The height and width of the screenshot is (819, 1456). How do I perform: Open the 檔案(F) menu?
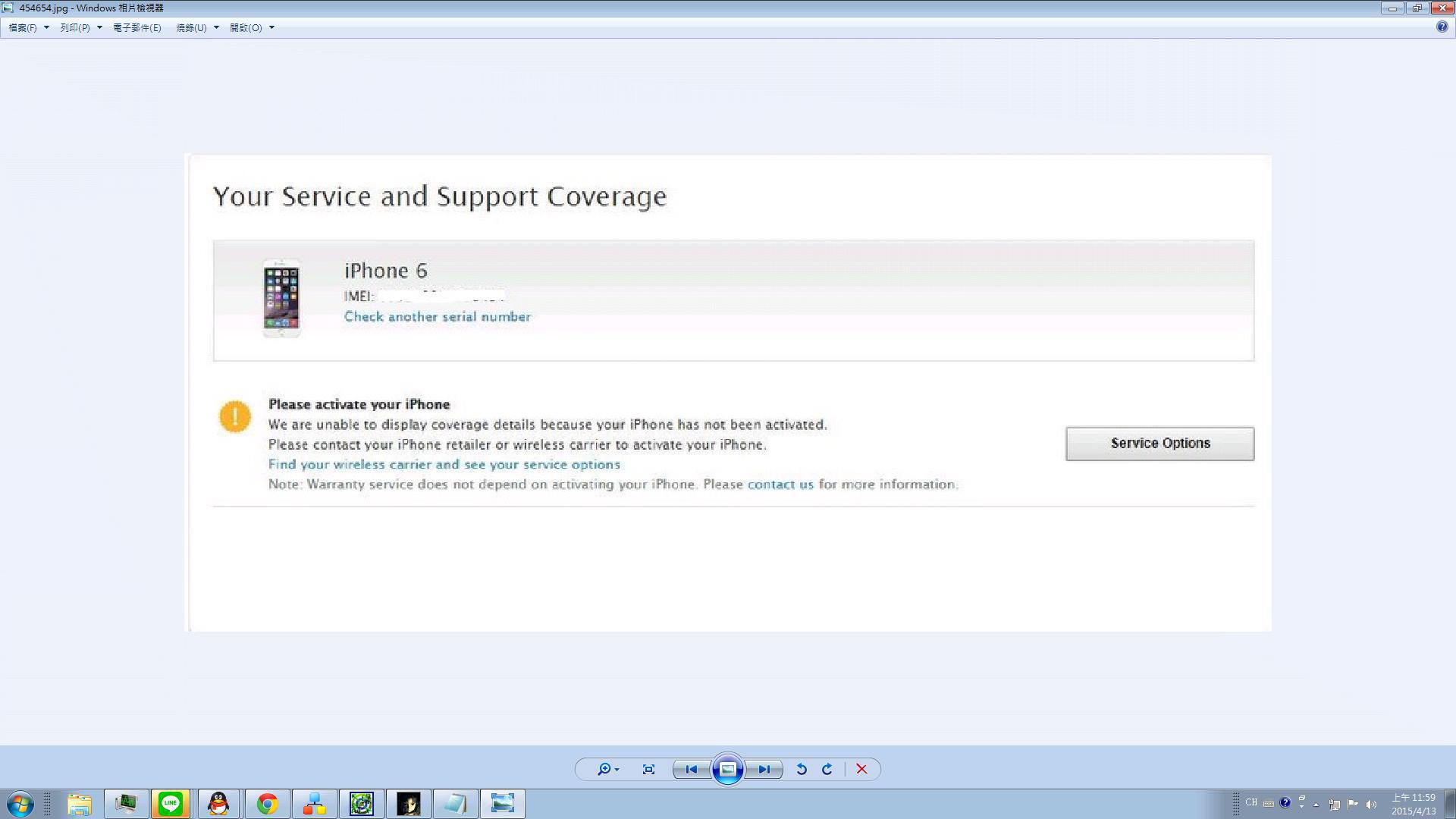(23, 27)
